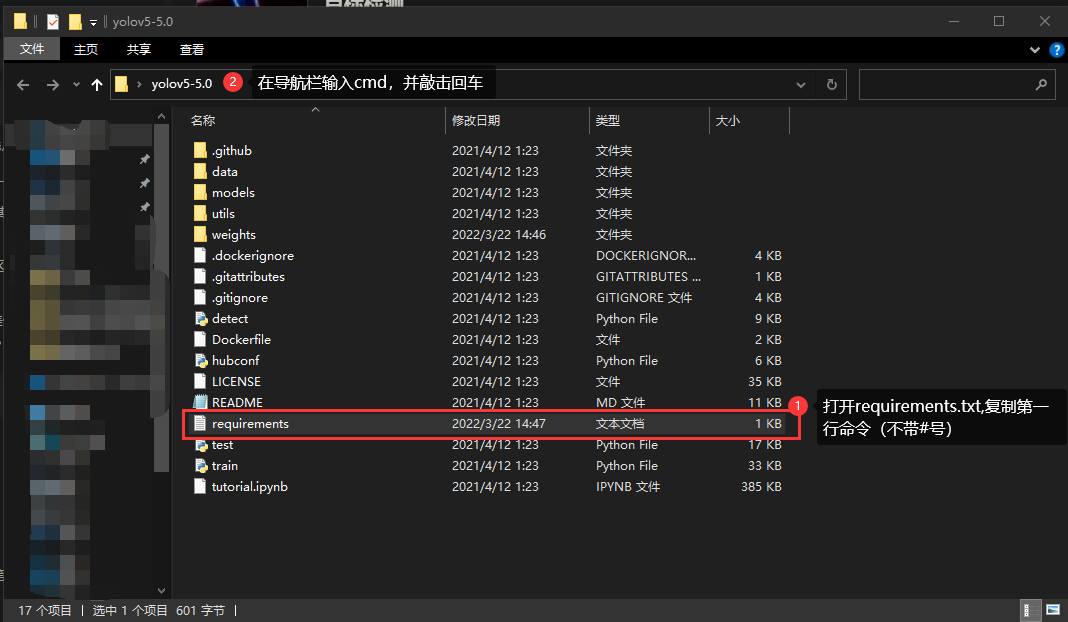1068x622 pixels.
Task: Open Explorer help question mark
Action: tap(1056, 50)
